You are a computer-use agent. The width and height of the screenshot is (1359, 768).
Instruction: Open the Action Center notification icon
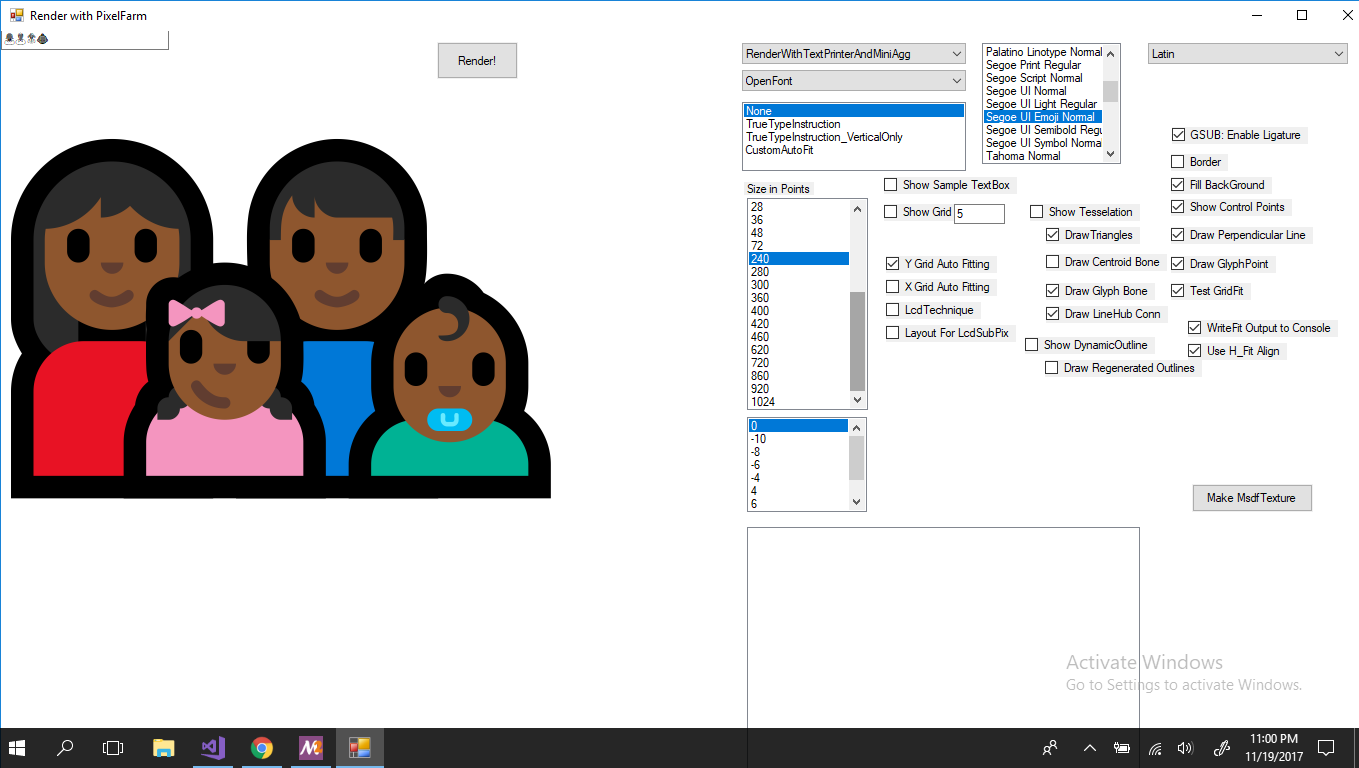pos(1326,748)
